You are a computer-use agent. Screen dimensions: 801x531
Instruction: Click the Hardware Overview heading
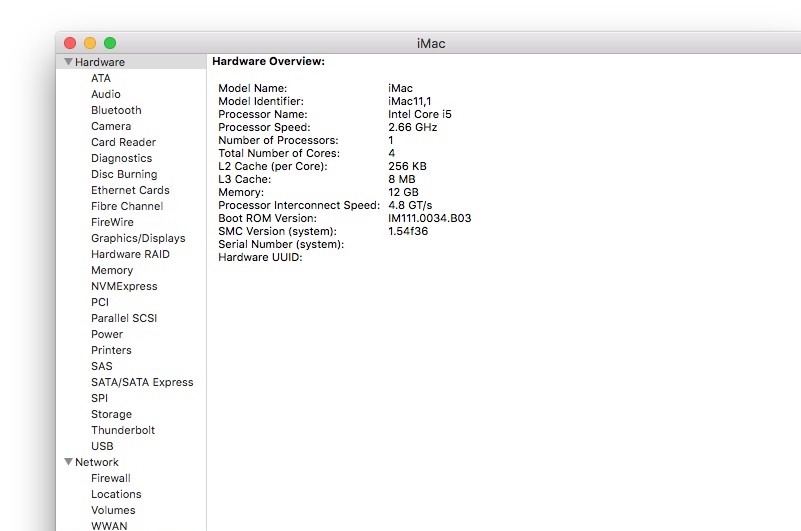point(268,61)
